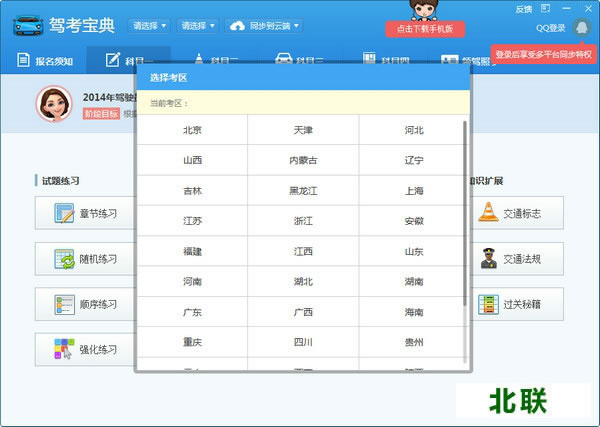Image resolution: width=600 pixels, height=427 pixels.
Task: Open the 反馈 feedback link
Action: (x=524, y=8)
